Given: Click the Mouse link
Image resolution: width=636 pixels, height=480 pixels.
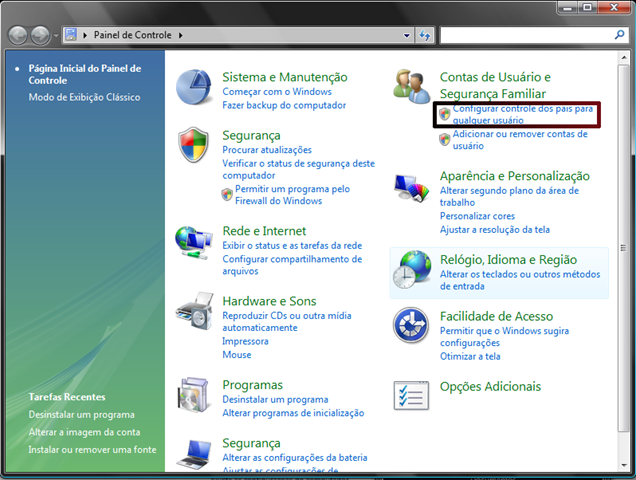Looking at the screenshot, I should coord(237,355).
